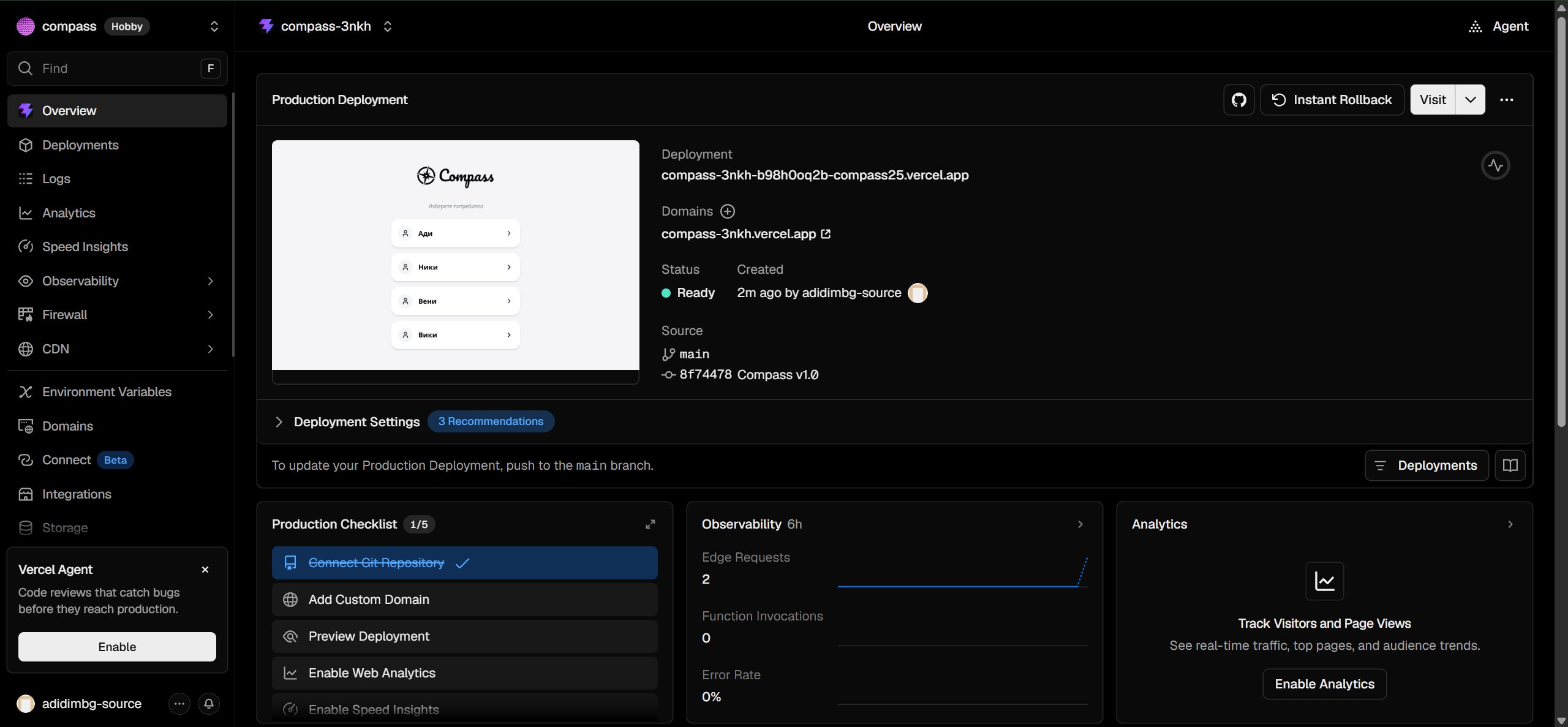Click the compass team avatar logo
Image resolution: width=1568 pixels, height=727 pixels.
25,26
